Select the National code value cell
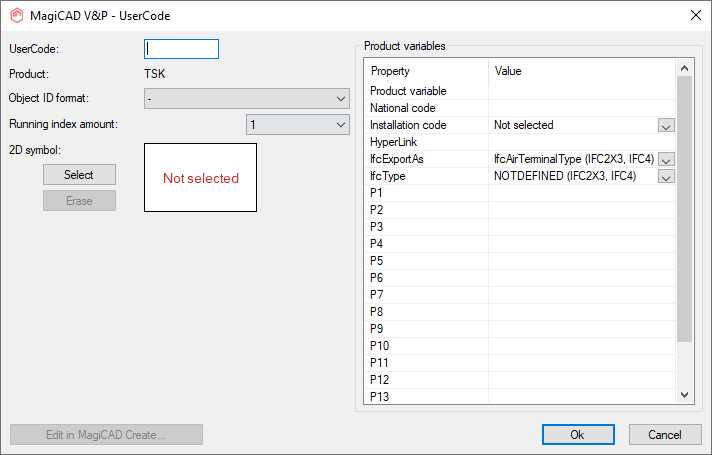This screenshot has width=712, height=455. 580,108
